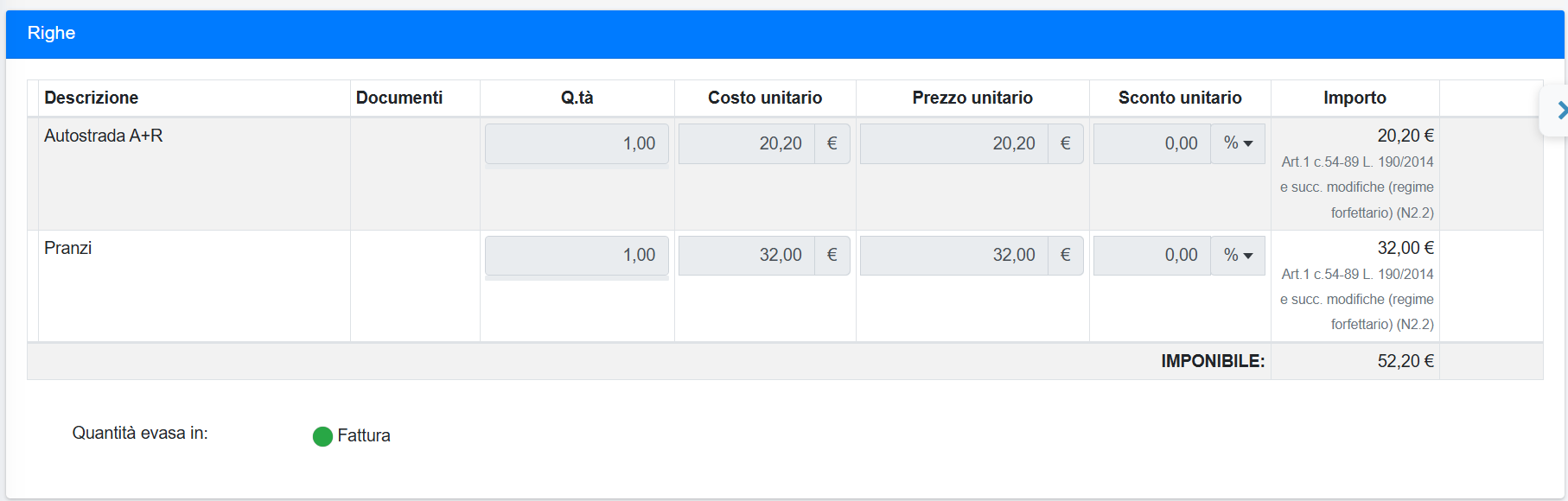Click costo unitario field showing 20,20
The height and width of the screenshot is (501, 1568).
pos(747,143)
